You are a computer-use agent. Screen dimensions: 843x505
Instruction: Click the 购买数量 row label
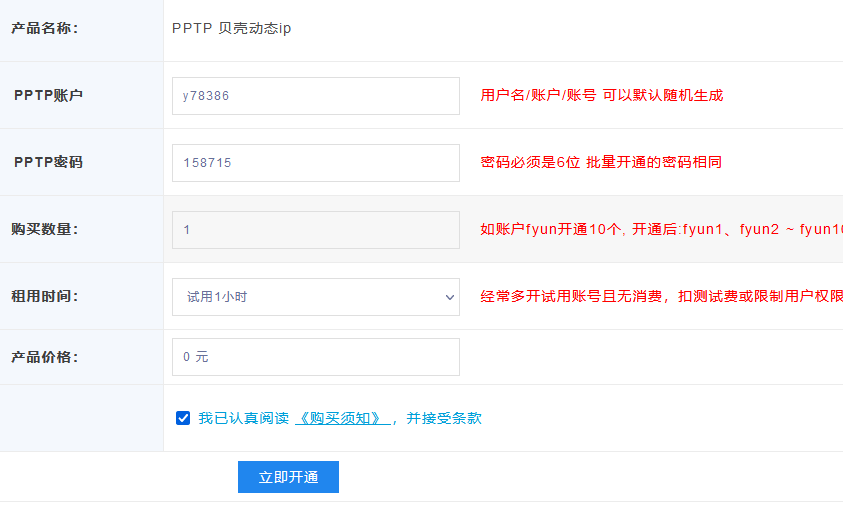click(45, 229)
